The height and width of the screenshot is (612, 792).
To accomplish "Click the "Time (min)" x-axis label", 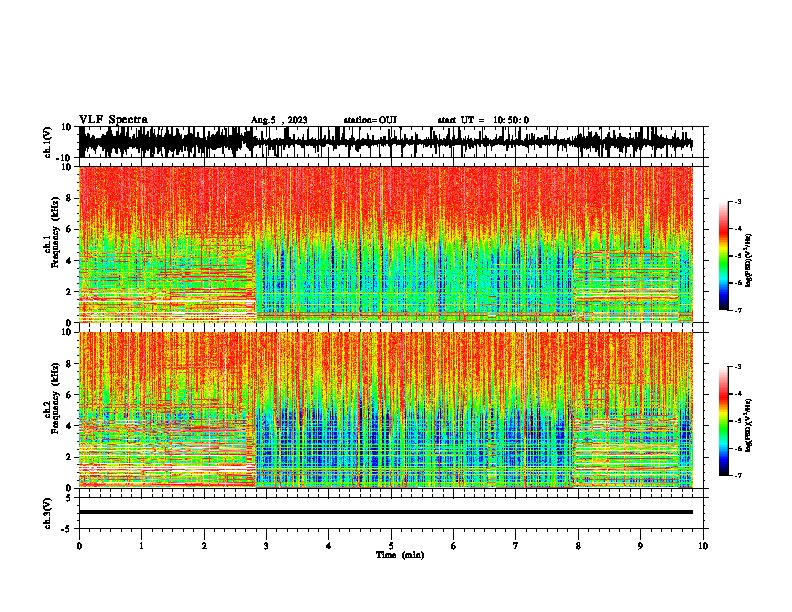I will (400, 555).
